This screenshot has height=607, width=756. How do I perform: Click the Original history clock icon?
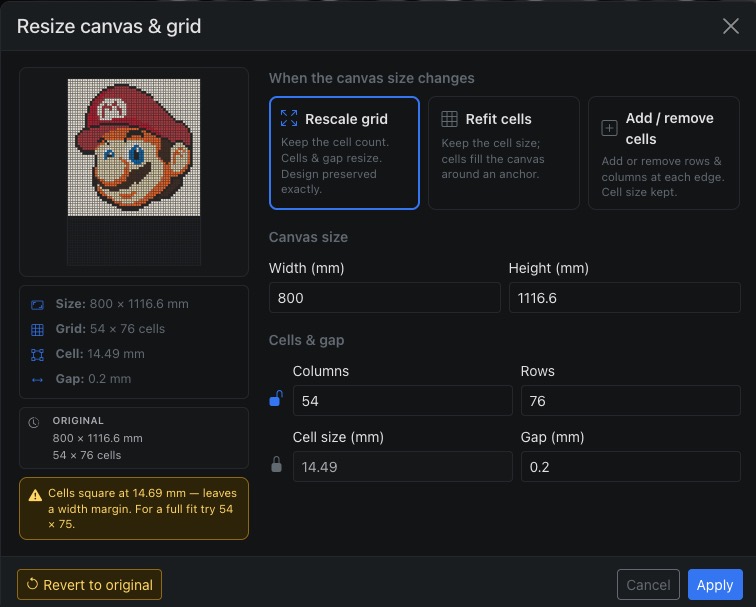coord(34,422)
